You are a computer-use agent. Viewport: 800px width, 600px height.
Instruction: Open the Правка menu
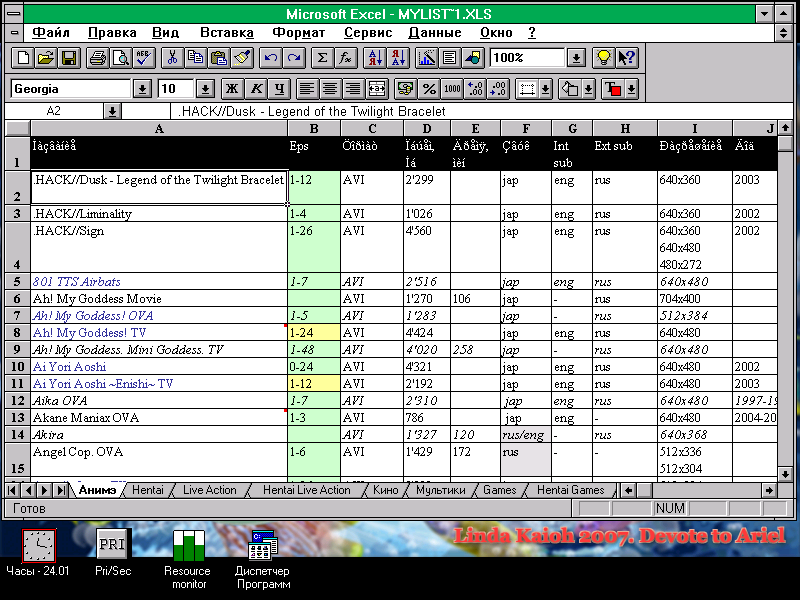[112, 33]
